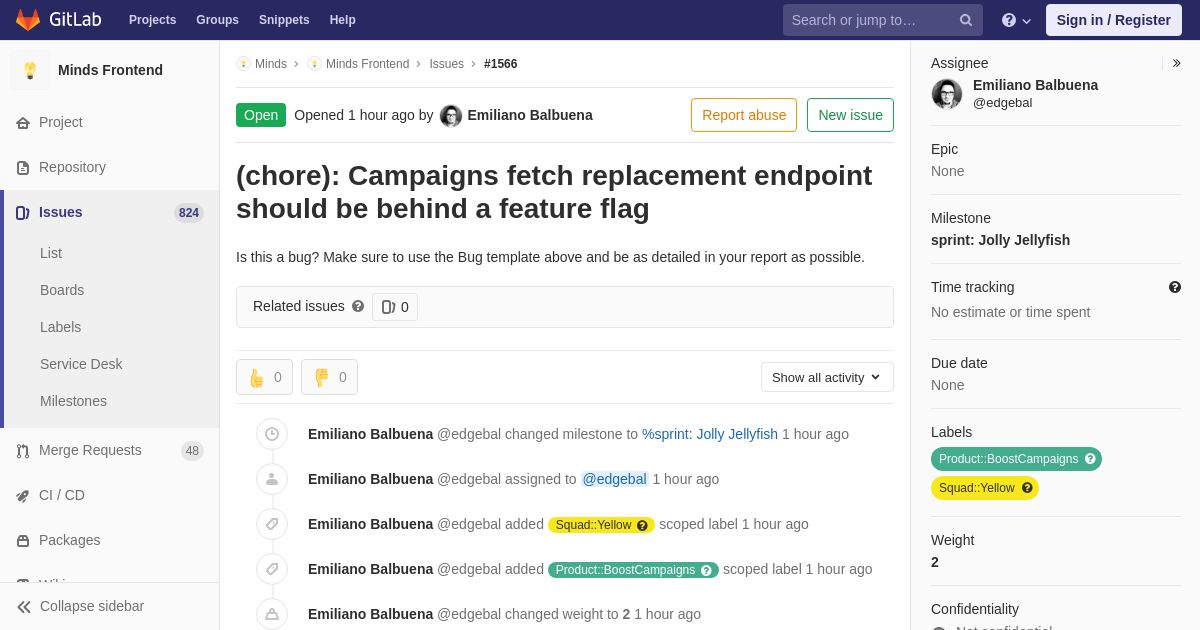Click the #1566 breadcrumb item

(501, 64)
